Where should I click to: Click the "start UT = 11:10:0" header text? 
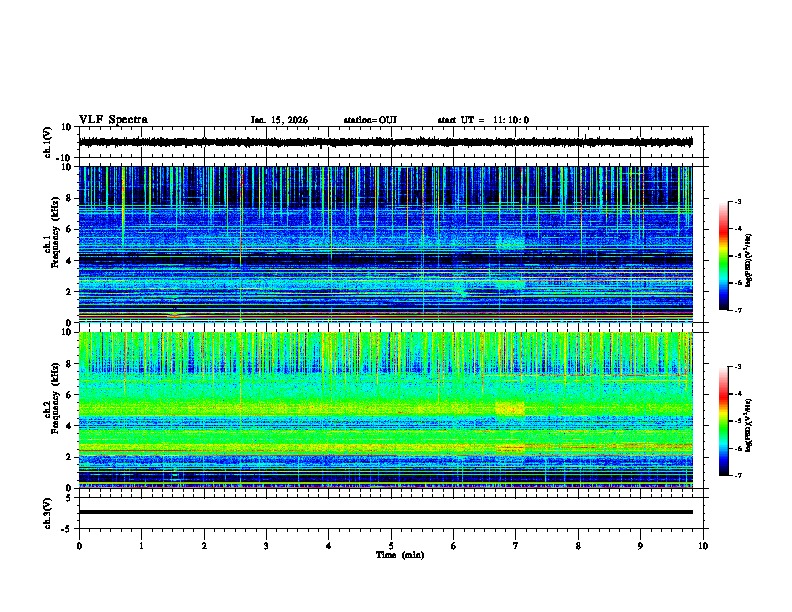pos(483,120)
